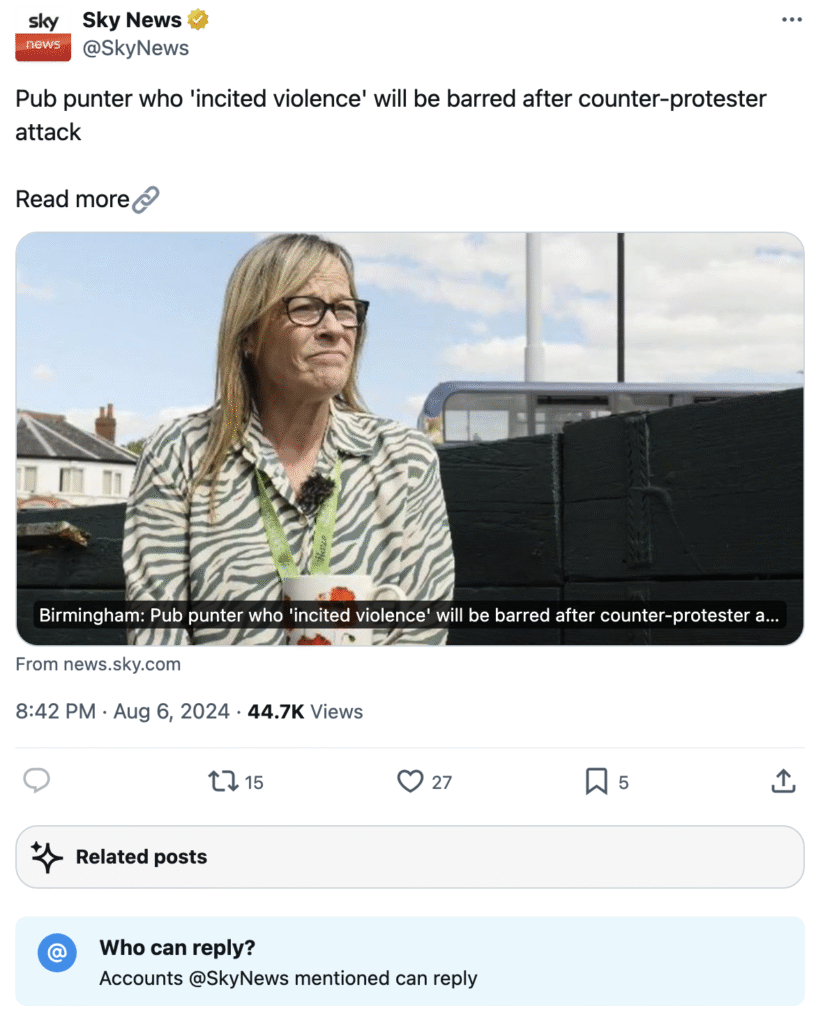Screen dimensions: 823x1024
Task: Visit the From news.sky.com source link
Action: [98, 664]
